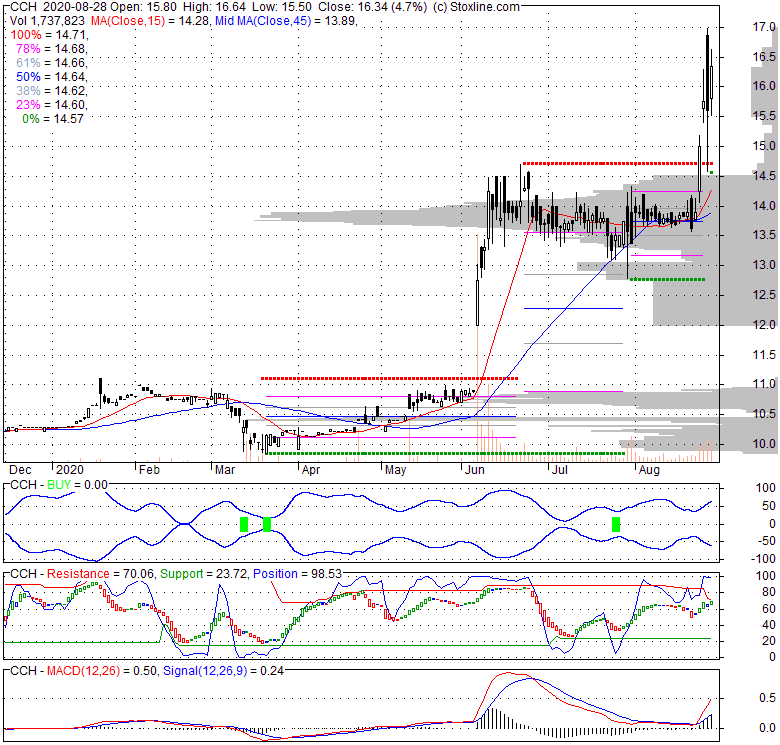This screenshot has height=745, width=780.
Task: Click the CCH - BUY = 0.00 panel title
Action: pyautogui.click(x=59, y=485)
